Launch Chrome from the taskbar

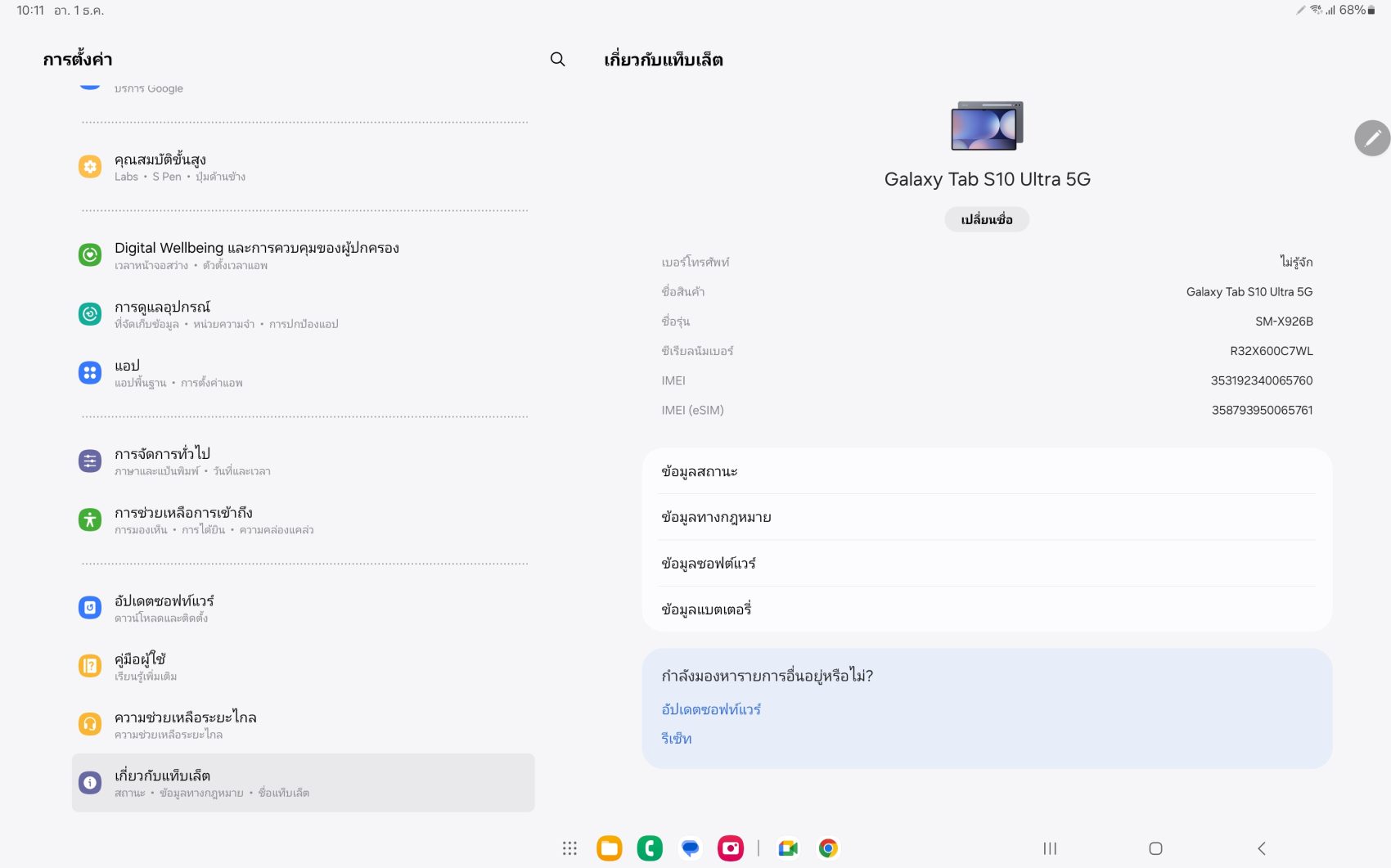coord(828,848)
